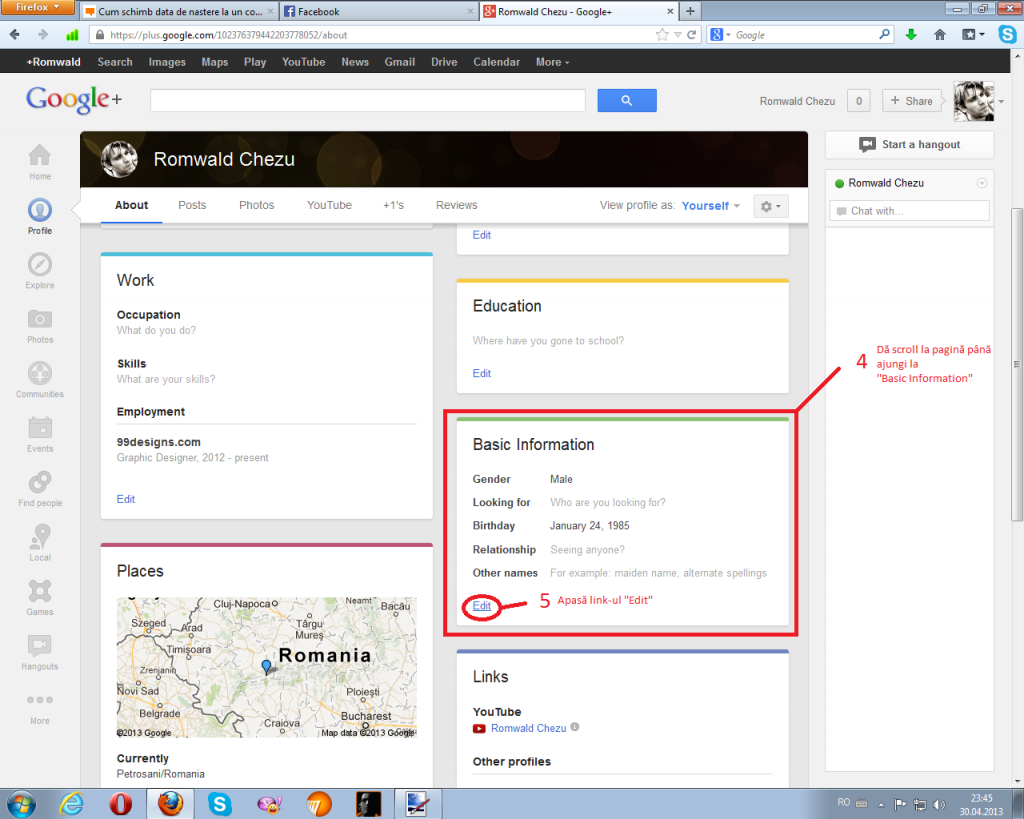Click the Romania map thumbnail in Places
Screen dimensions: 1024x819
(266, 667)
